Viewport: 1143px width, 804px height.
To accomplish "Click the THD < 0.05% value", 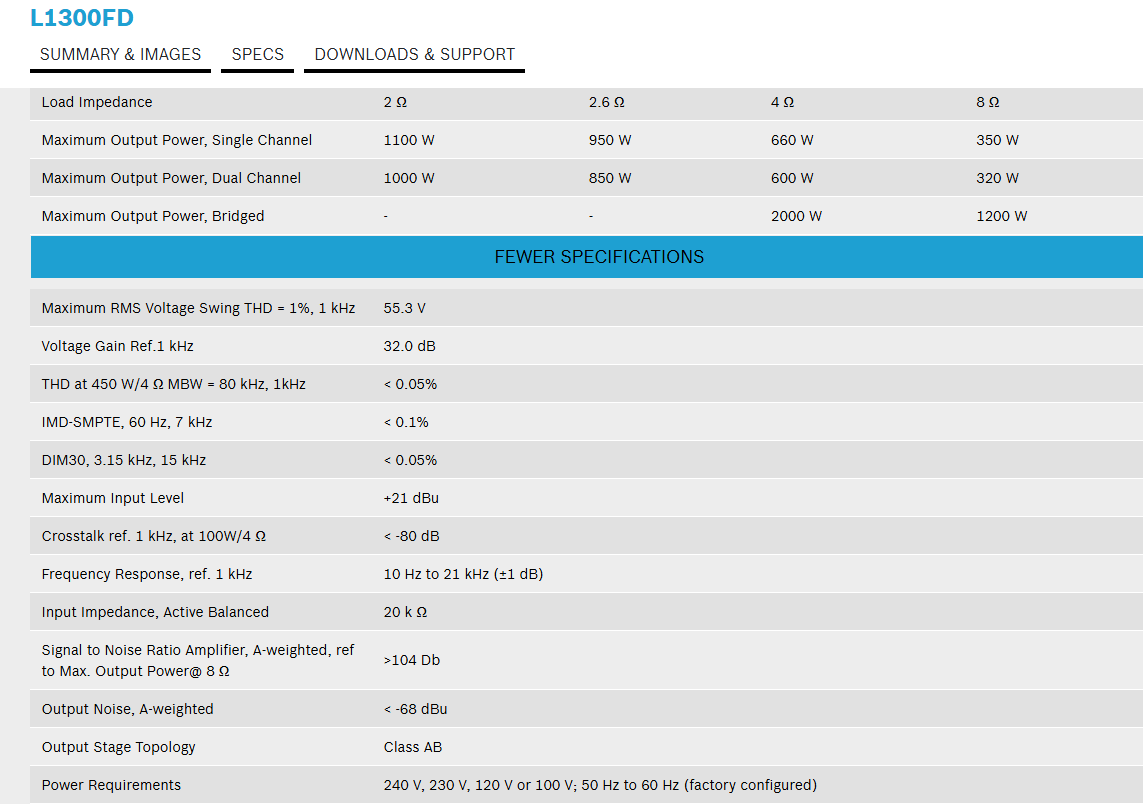I will 410,383.
